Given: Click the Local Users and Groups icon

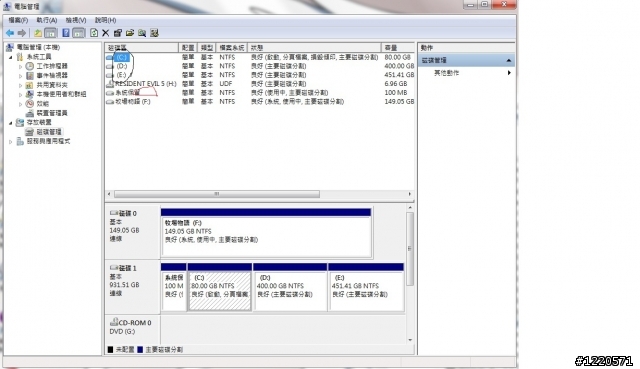Looking at the screenshot, I should pos(29,94).
